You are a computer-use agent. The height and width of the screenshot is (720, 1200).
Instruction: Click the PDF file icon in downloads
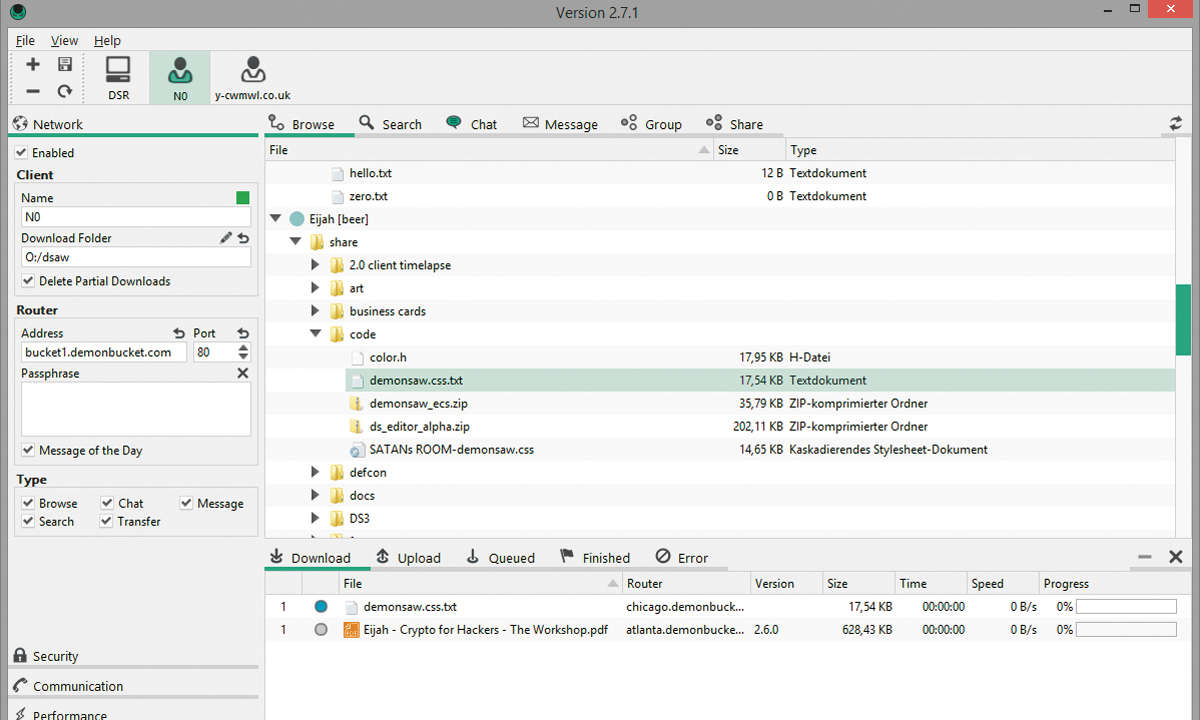351,630
